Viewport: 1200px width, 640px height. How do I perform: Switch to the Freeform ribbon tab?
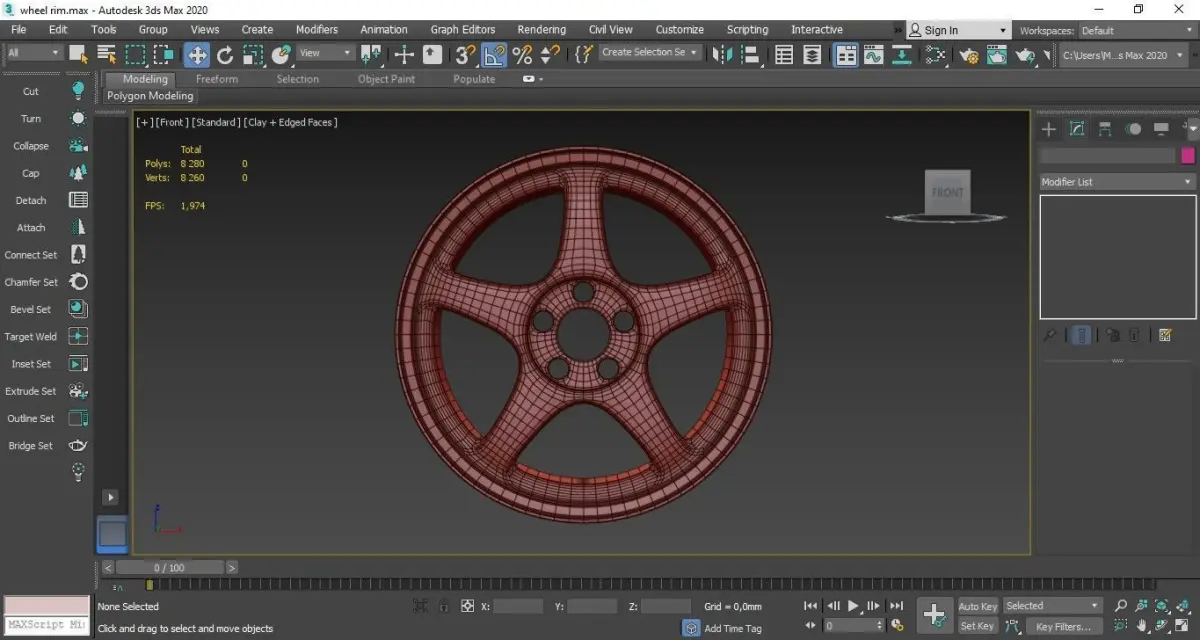[x=217, y=79]
